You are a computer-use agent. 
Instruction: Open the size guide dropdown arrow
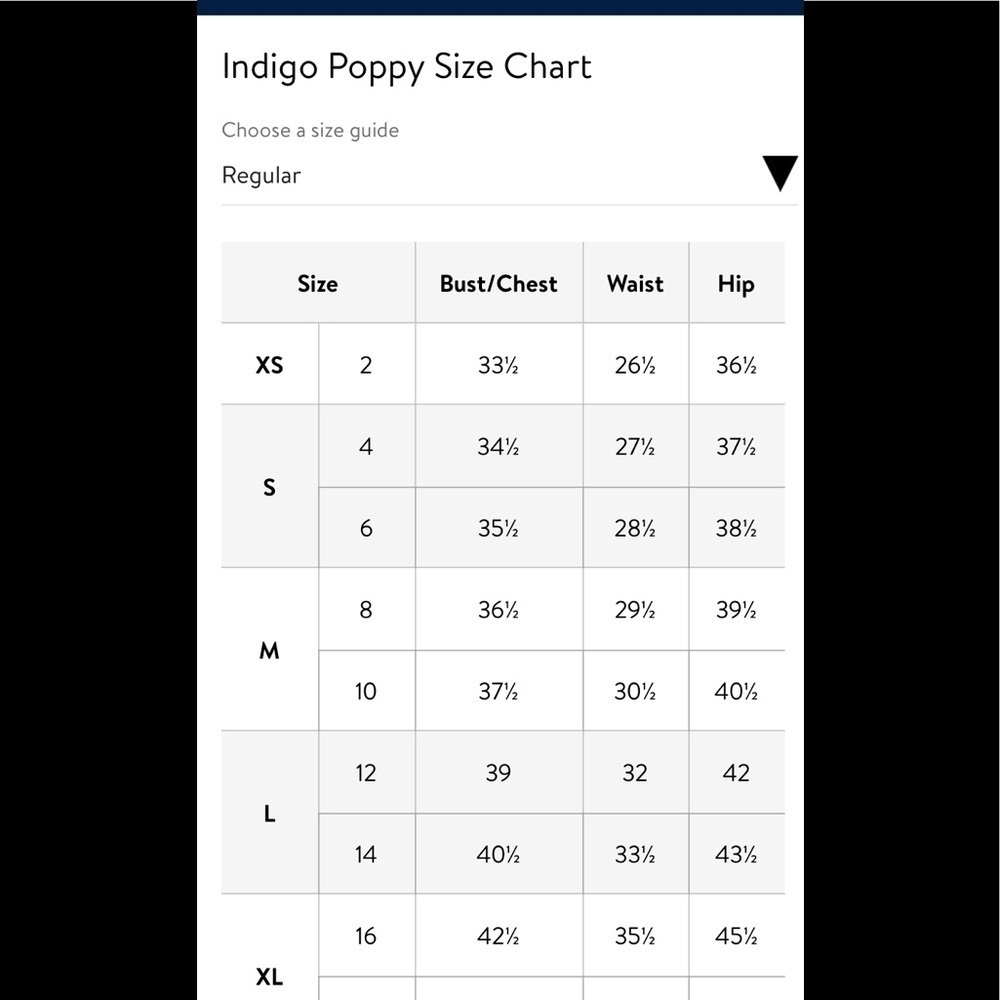pos(780,173)
